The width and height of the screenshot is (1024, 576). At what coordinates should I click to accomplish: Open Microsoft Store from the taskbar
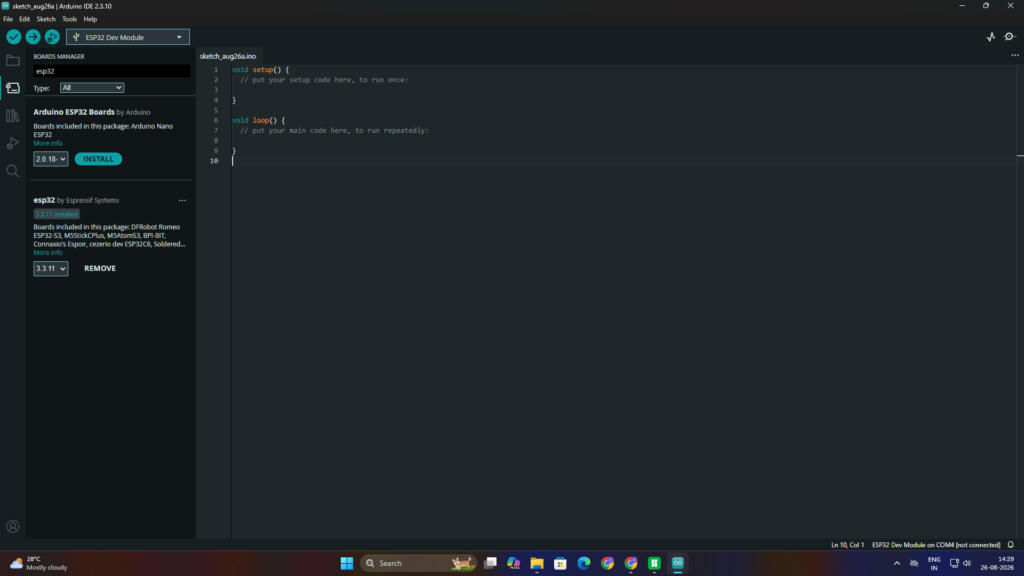560,563
